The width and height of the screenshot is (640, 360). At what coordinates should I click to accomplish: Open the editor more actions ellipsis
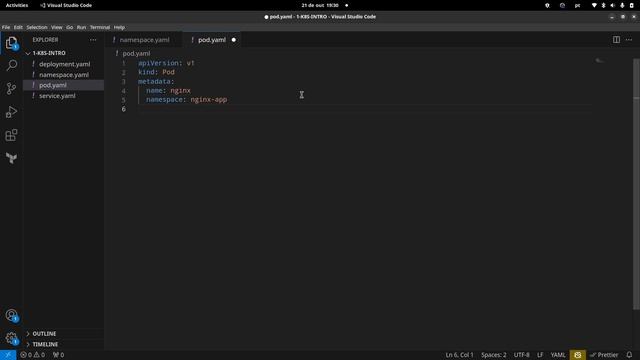click(x=629, y=40)
